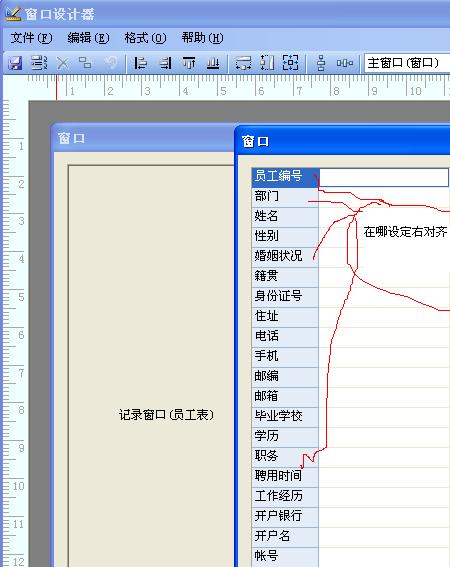Open the 帮助(H) menu
Image resolution: width=450 pixels, height=567 pixels.
pyautogui.click(x=203, y=38)
